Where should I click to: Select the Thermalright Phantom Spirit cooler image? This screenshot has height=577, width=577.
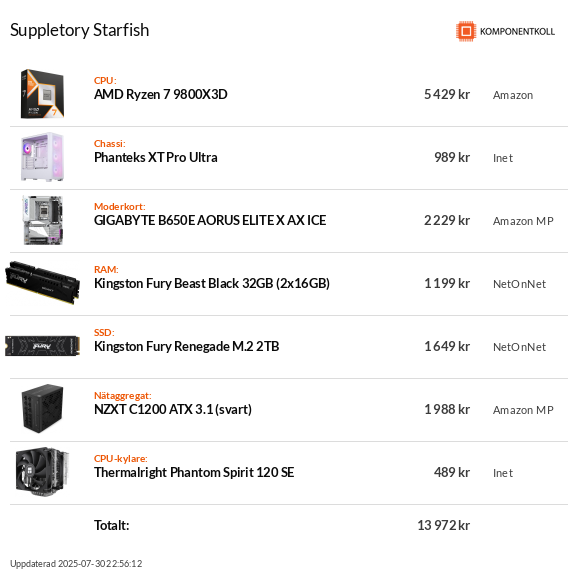[42, 472]
